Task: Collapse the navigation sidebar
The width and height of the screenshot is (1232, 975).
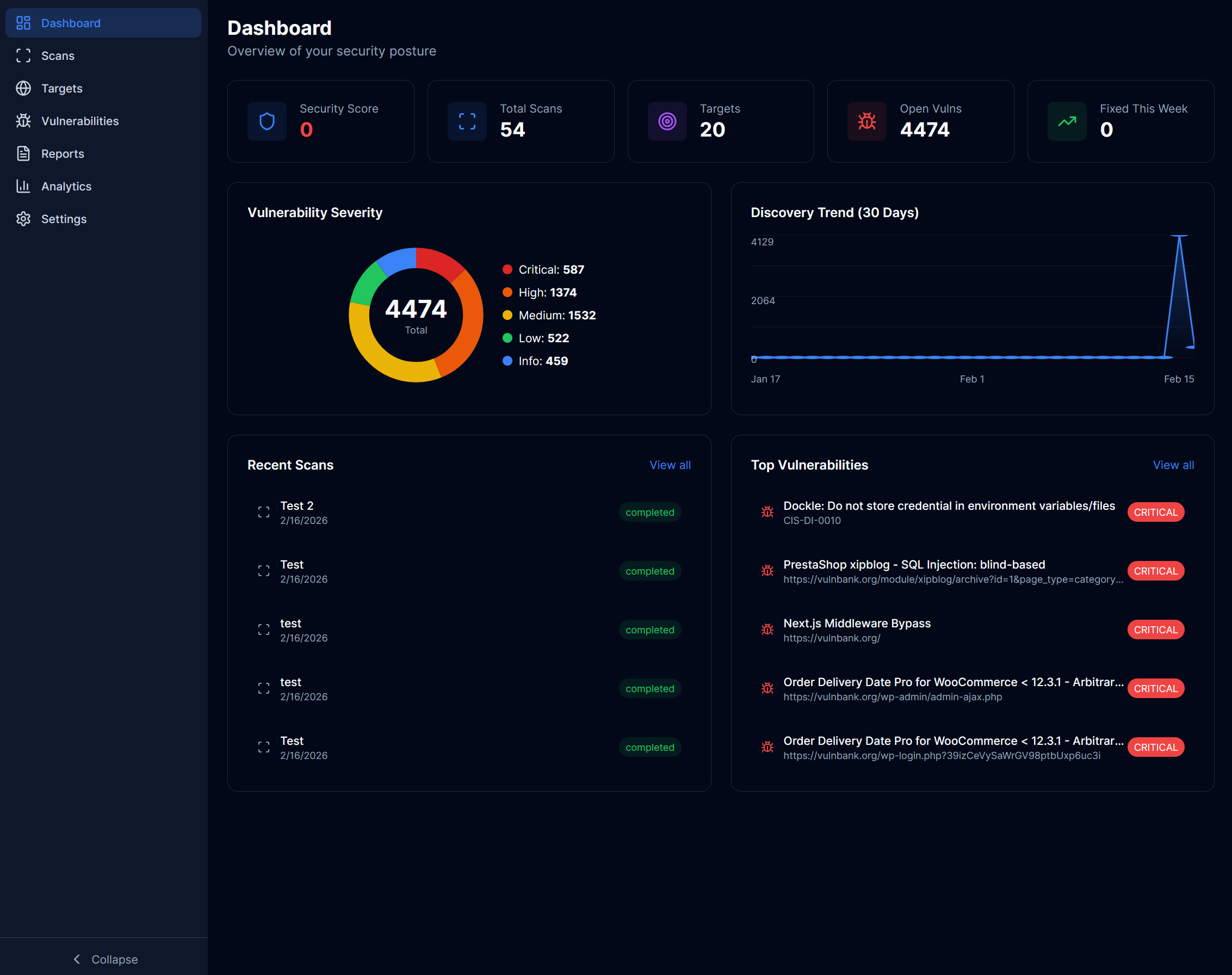Action: (x=104, y=960)
